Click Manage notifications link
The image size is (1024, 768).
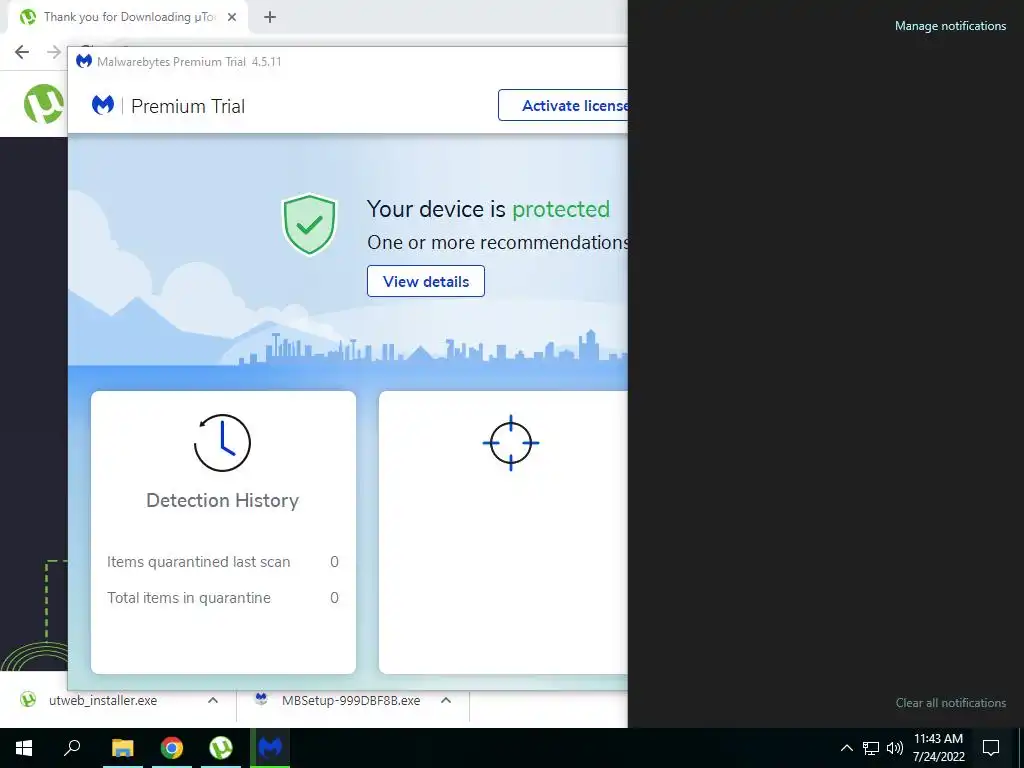[950, 26]
